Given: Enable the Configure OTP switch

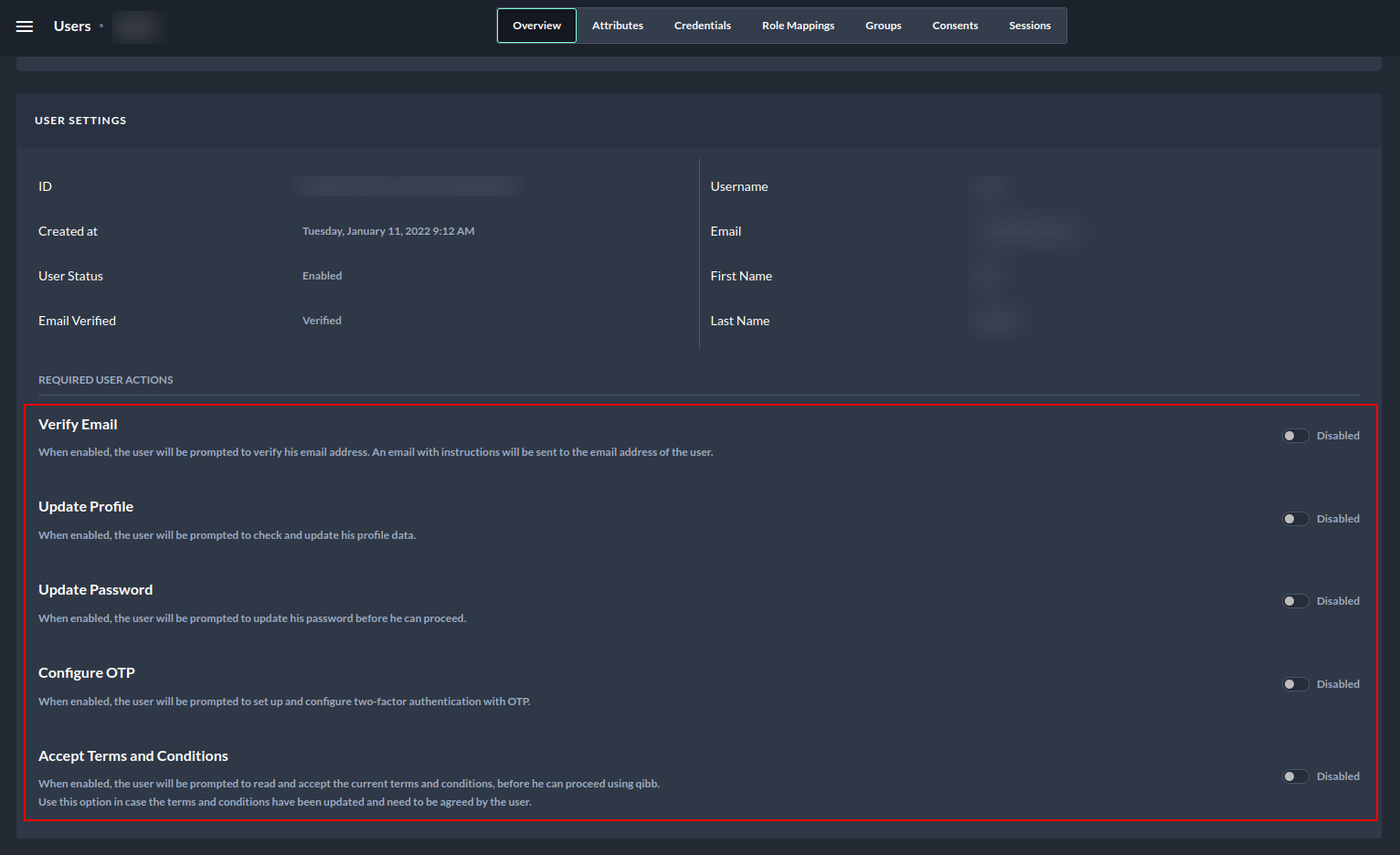Looking at the screenshot, I should coord(1295,684).
